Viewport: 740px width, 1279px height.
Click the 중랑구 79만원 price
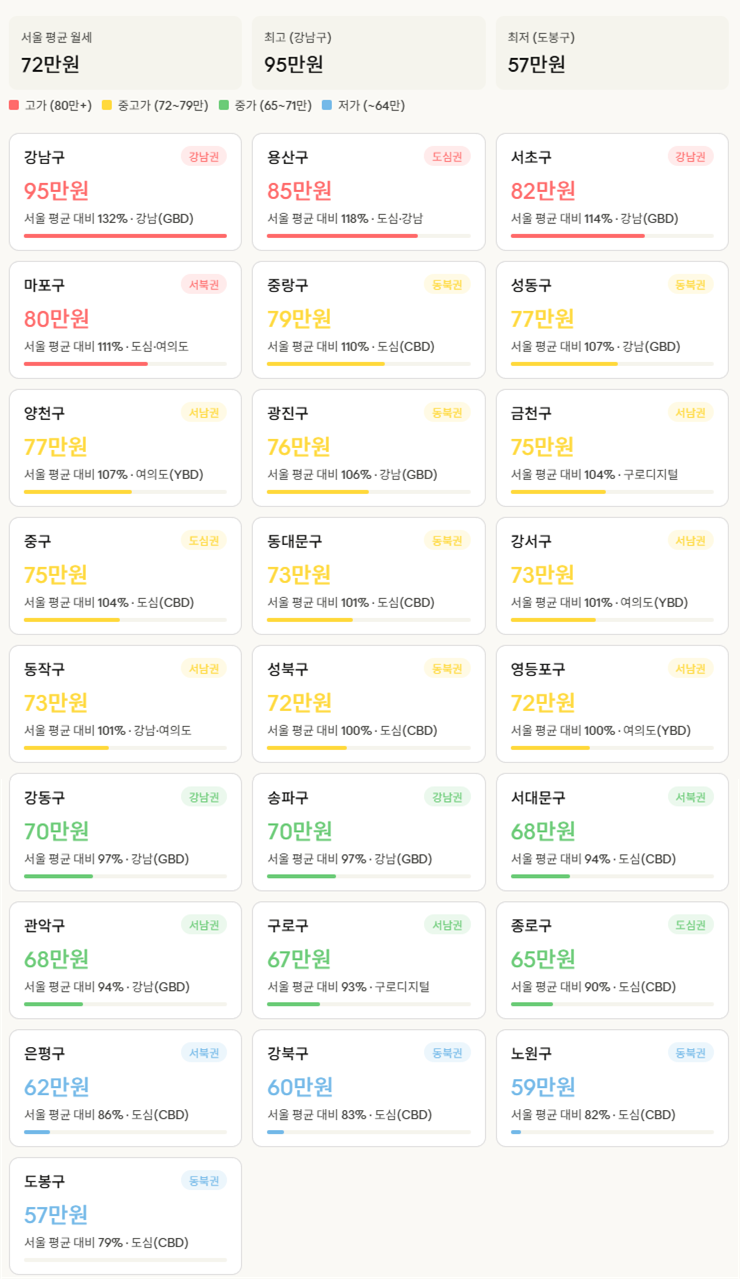tap(299, 318)
